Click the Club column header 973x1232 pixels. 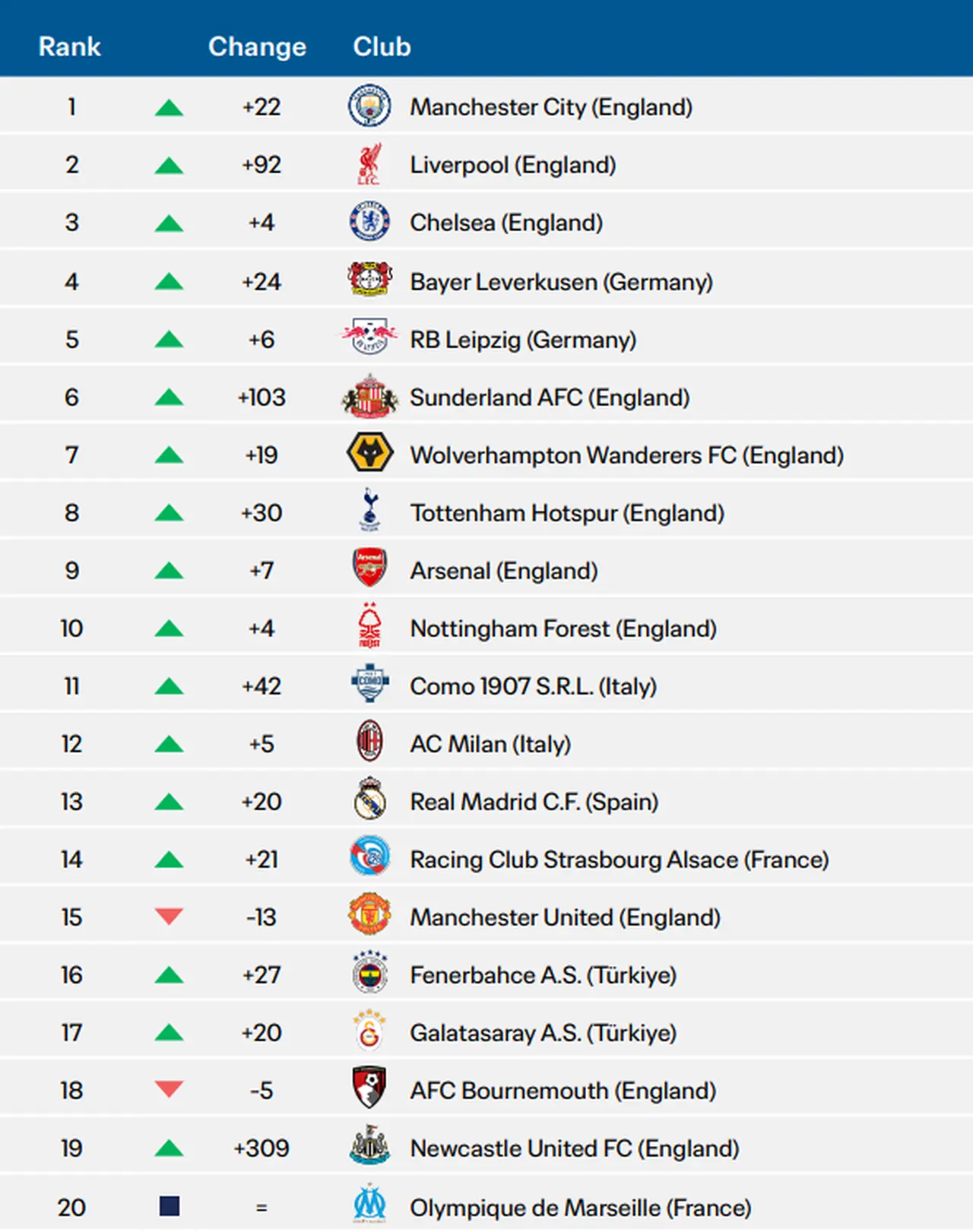(382, 46)
